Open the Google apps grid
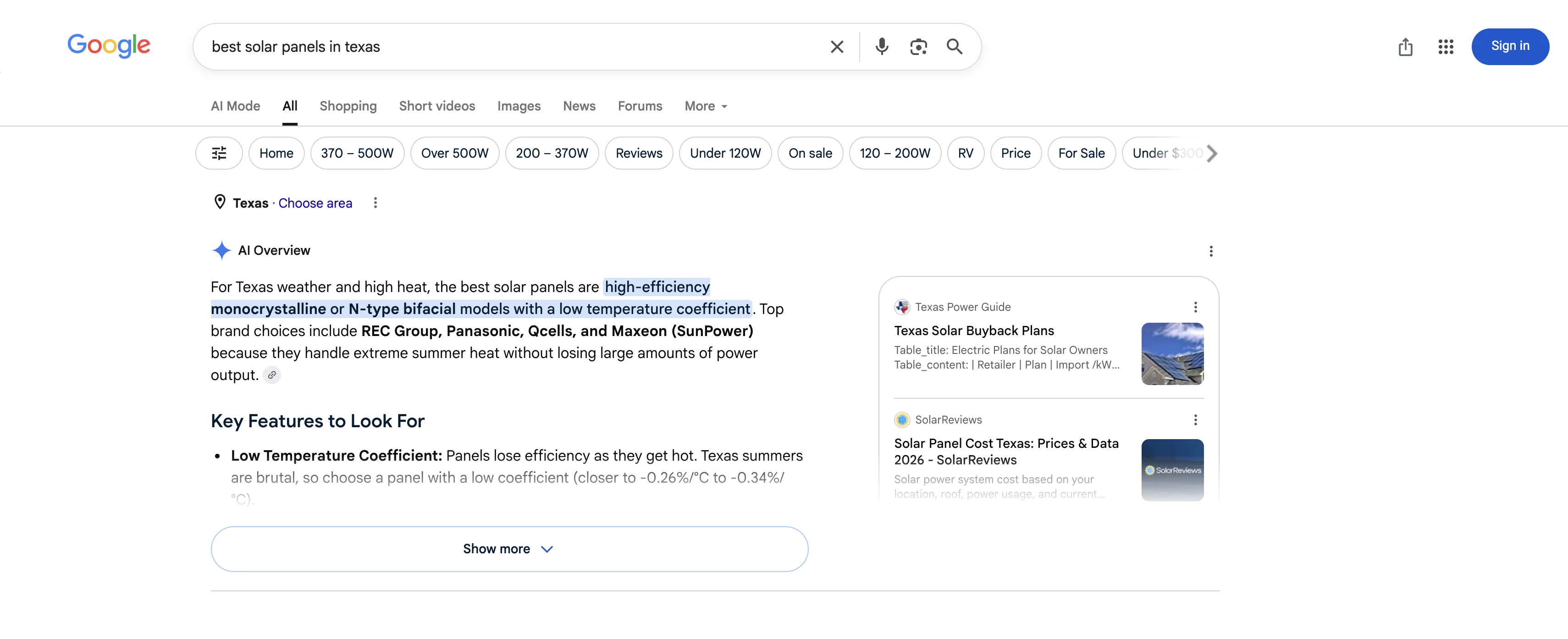This screenshot has width=1568, height=639. tap(1446, 47)
